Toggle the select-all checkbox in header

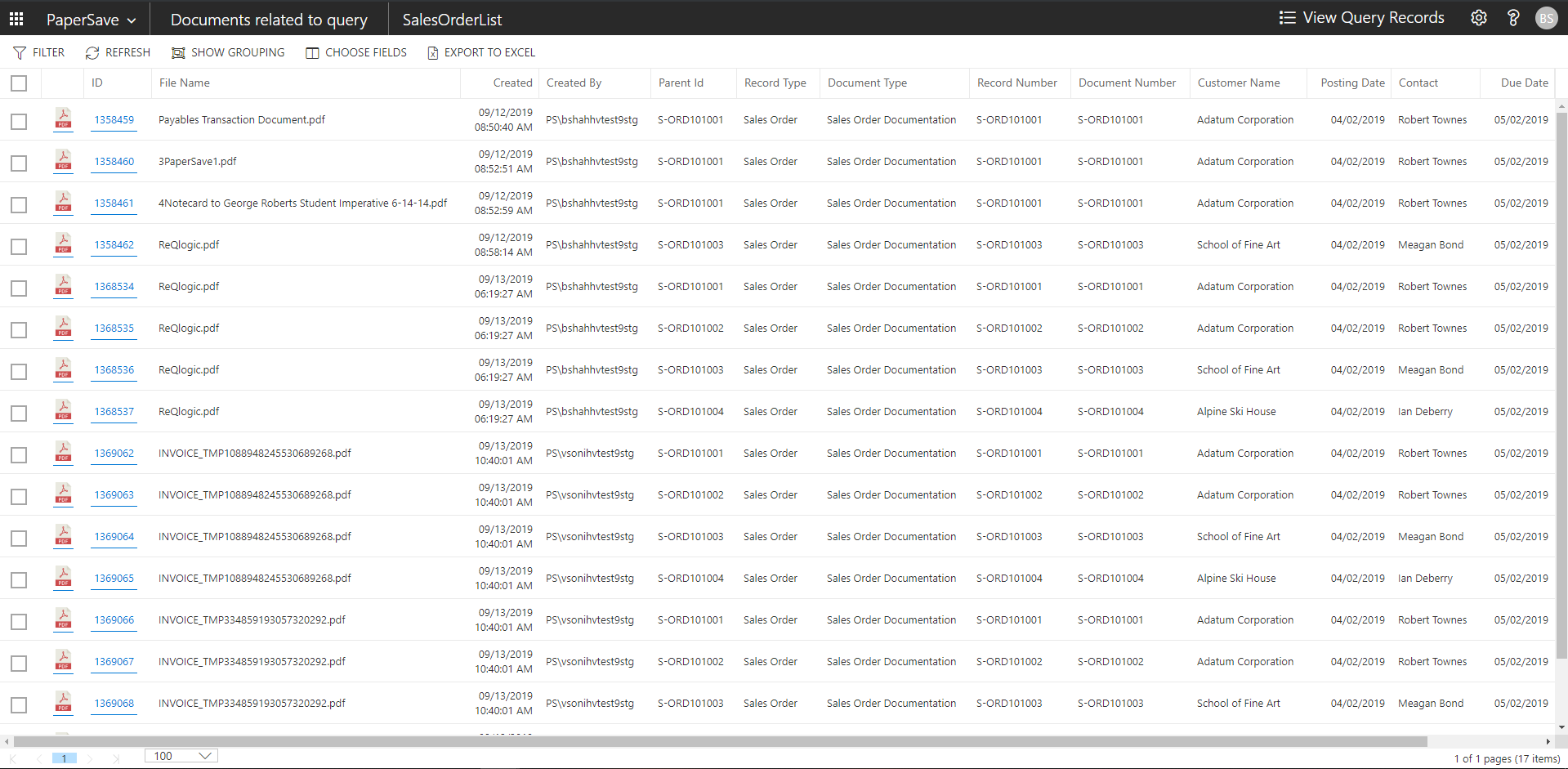coord(19,83)
